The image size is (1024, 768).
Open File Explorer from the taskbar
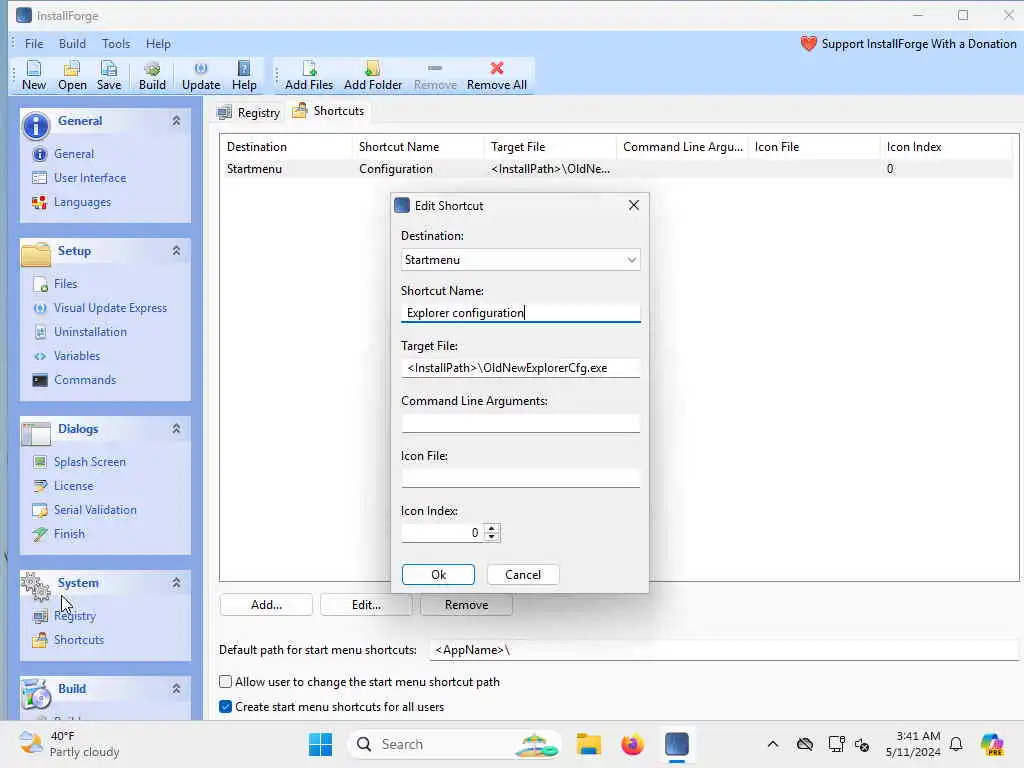588,744
